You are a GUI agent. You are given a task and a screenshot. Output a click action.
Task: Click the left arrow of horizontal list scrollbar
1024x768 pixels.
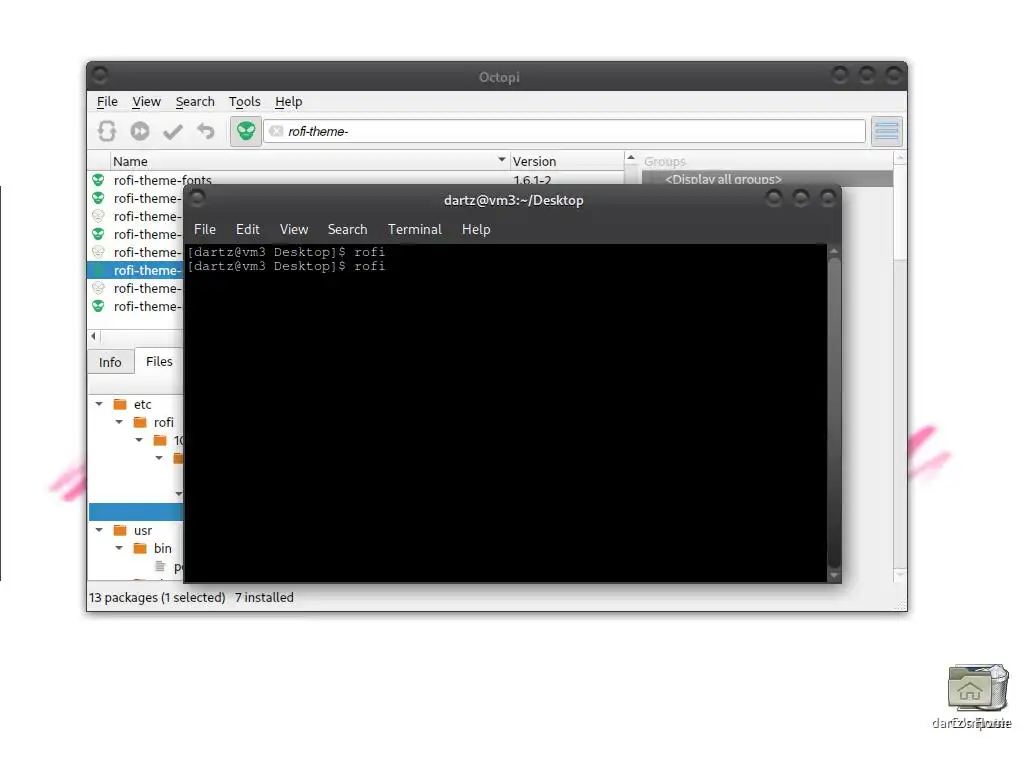click(93, 336)
